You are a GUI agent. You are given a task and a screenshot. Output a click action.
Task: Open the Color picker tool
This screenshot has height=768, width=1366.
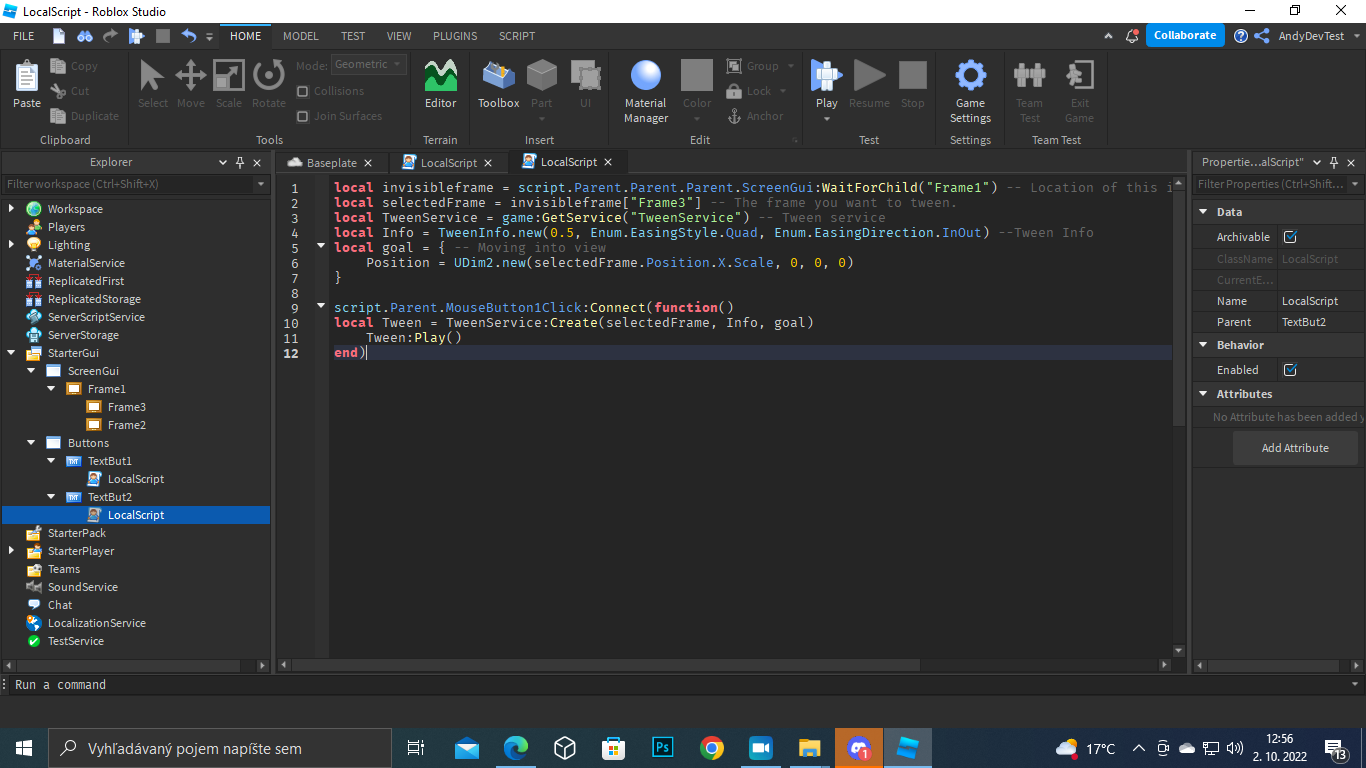[x=697, y=92]
